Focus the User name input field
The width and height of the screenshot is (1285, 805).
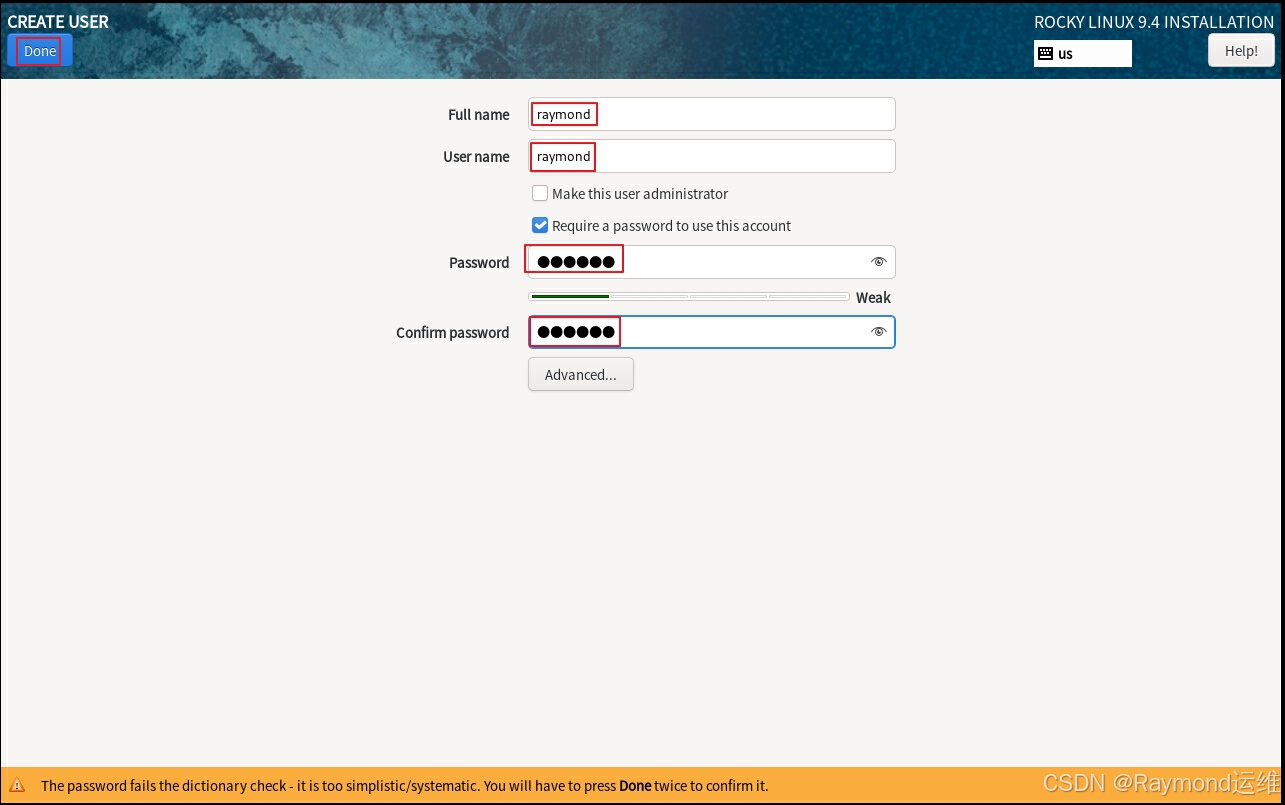(x=712, y=156)
